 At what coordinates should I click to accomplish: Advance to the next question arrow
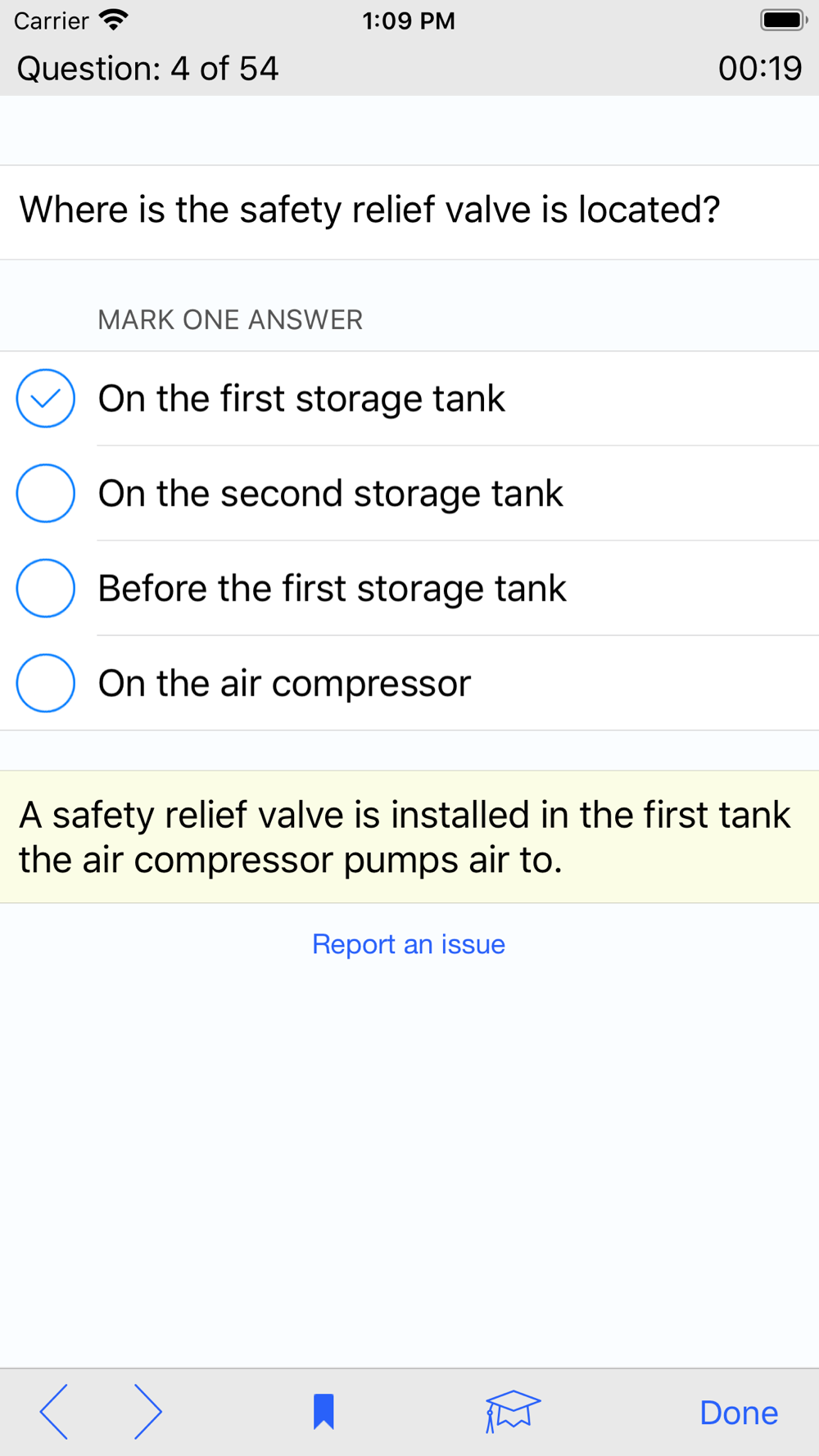(147, 1412)
